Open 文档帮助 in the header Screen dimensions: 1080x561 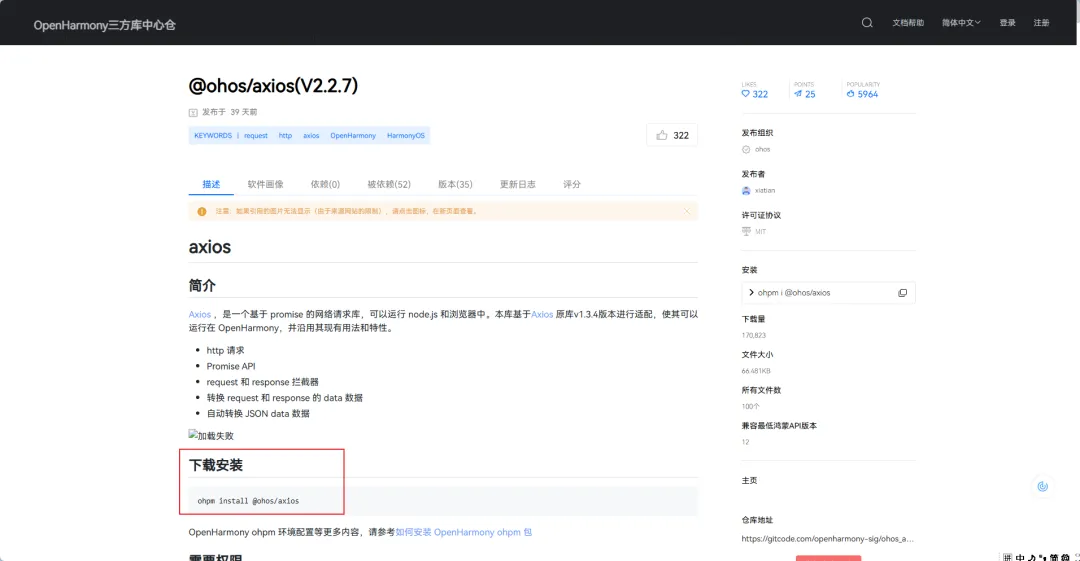point(908,23)
